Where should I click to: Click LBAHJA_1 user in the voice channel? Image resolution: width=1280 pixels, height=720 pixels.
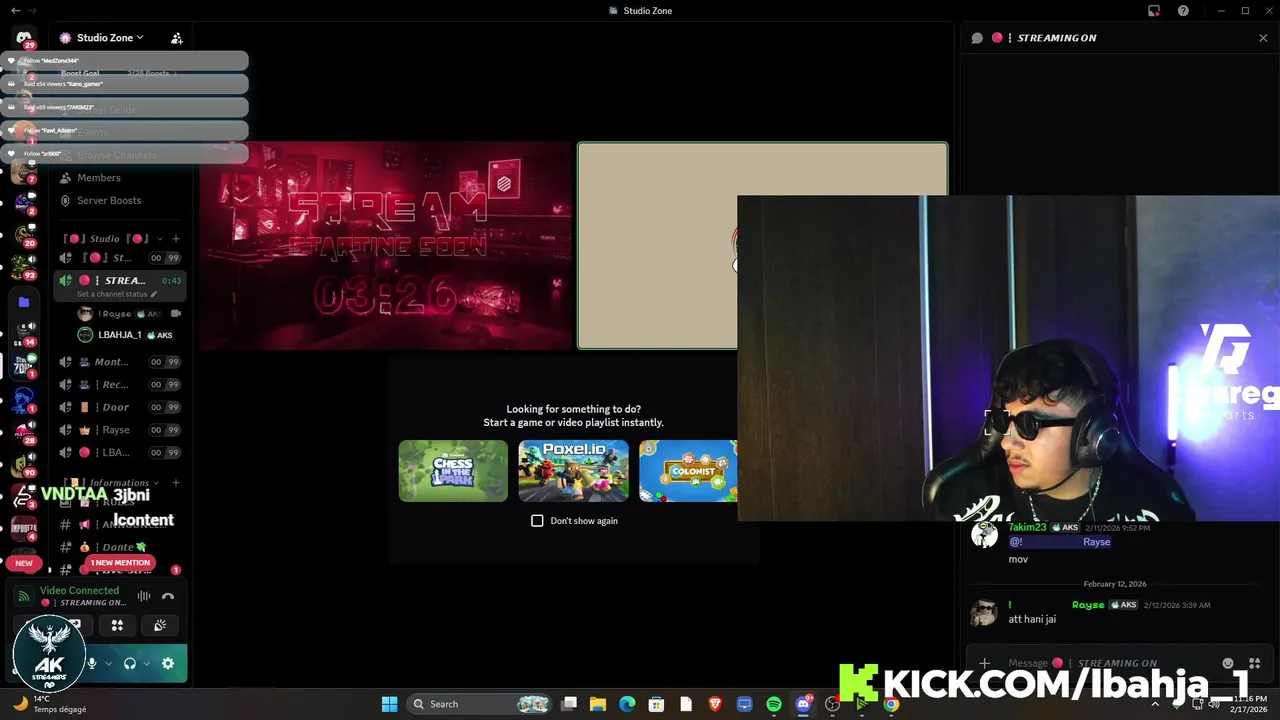[x=125, y=335]
